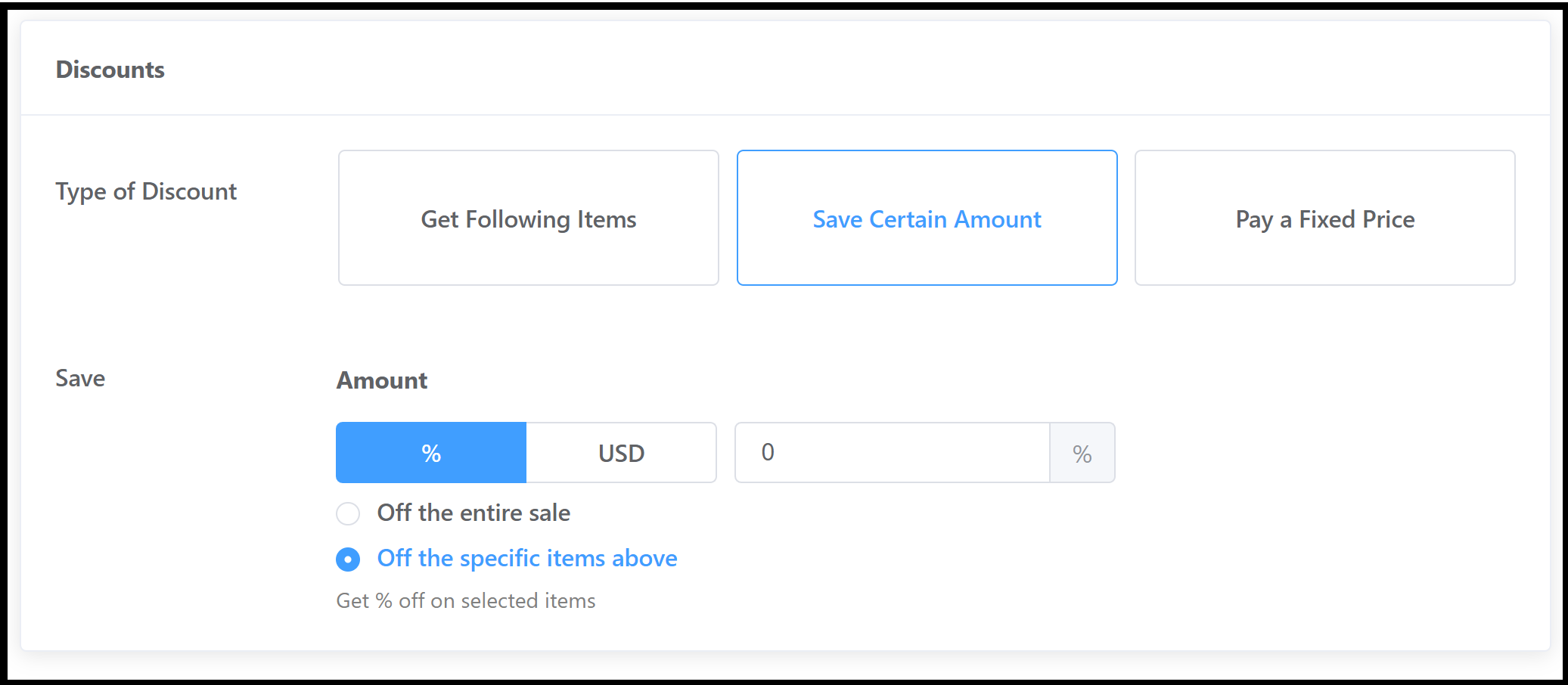This screenshot has height=685, width=1568.
Task: Click the Type of Discount label
Action: point(146,191)
